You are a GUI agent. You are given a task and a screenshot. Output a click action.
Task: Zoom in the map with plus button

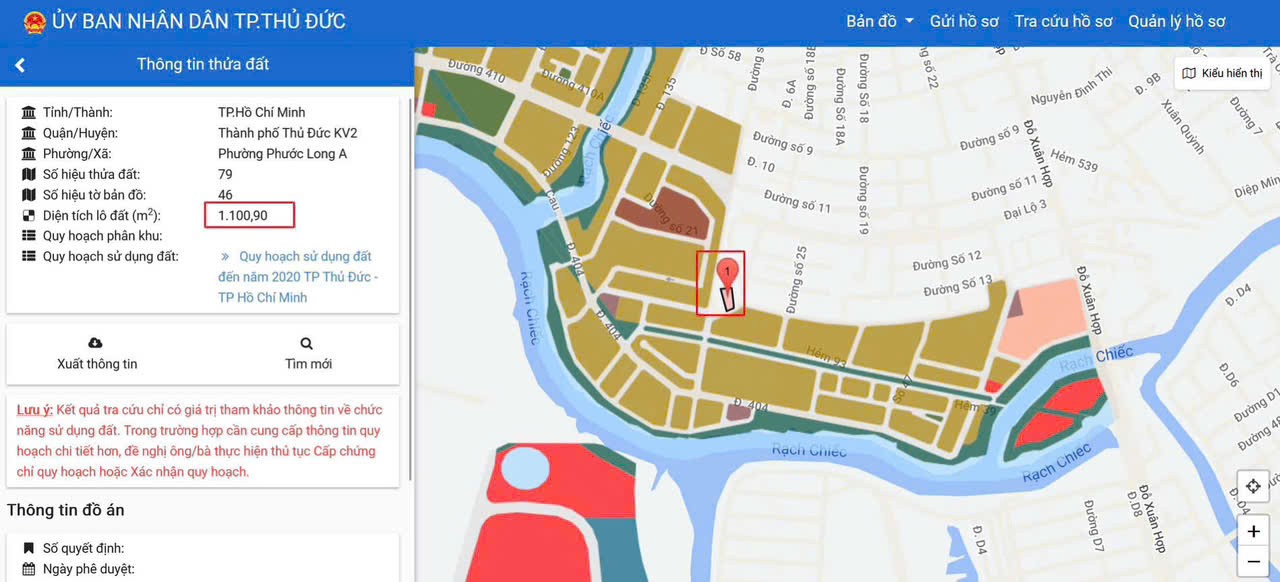click(x=1252, y=532)
